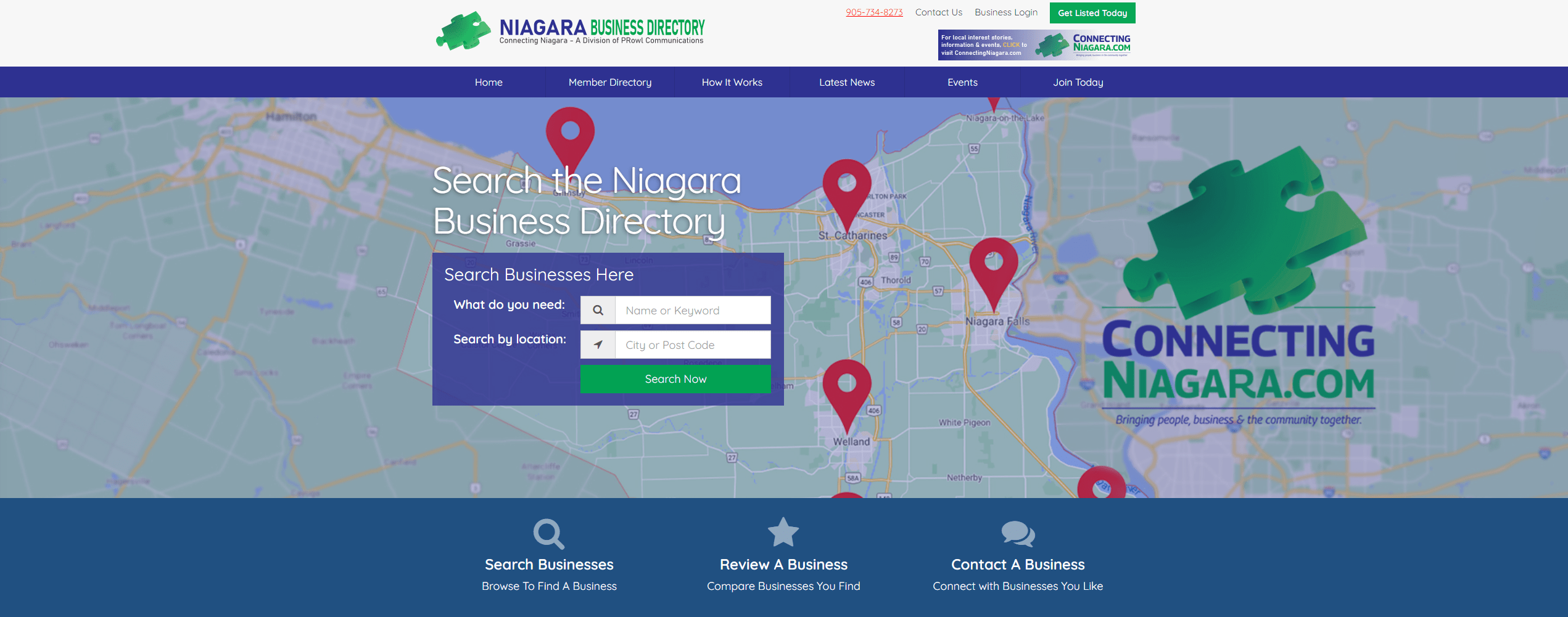The image size is (1568, 617).
Task: Click the map pin above Niagara Falls
Action: tap(994, 274)
